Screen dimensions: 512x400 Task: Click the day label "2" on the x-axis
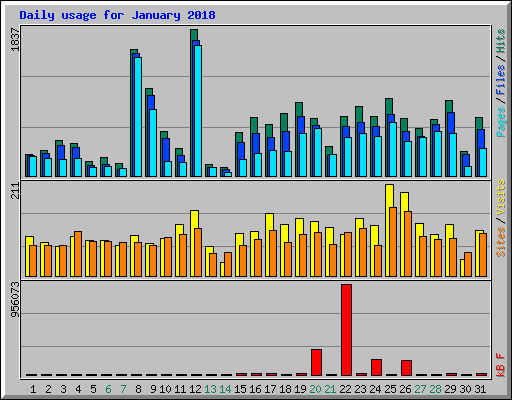(48, 389)
